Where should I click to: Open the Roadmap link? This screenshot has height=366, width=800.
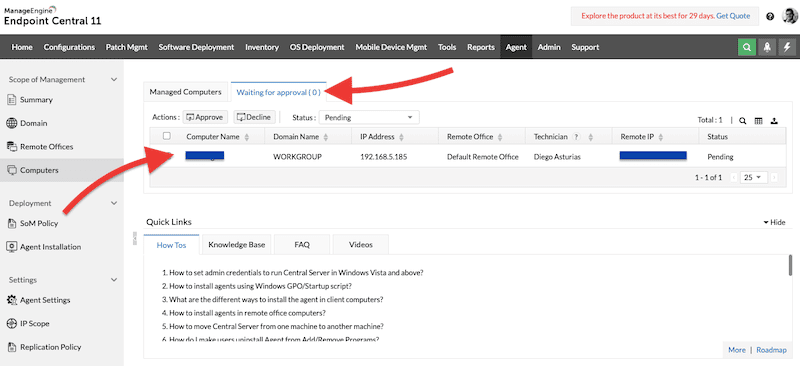pyautogui.click(x=771, y=350)
